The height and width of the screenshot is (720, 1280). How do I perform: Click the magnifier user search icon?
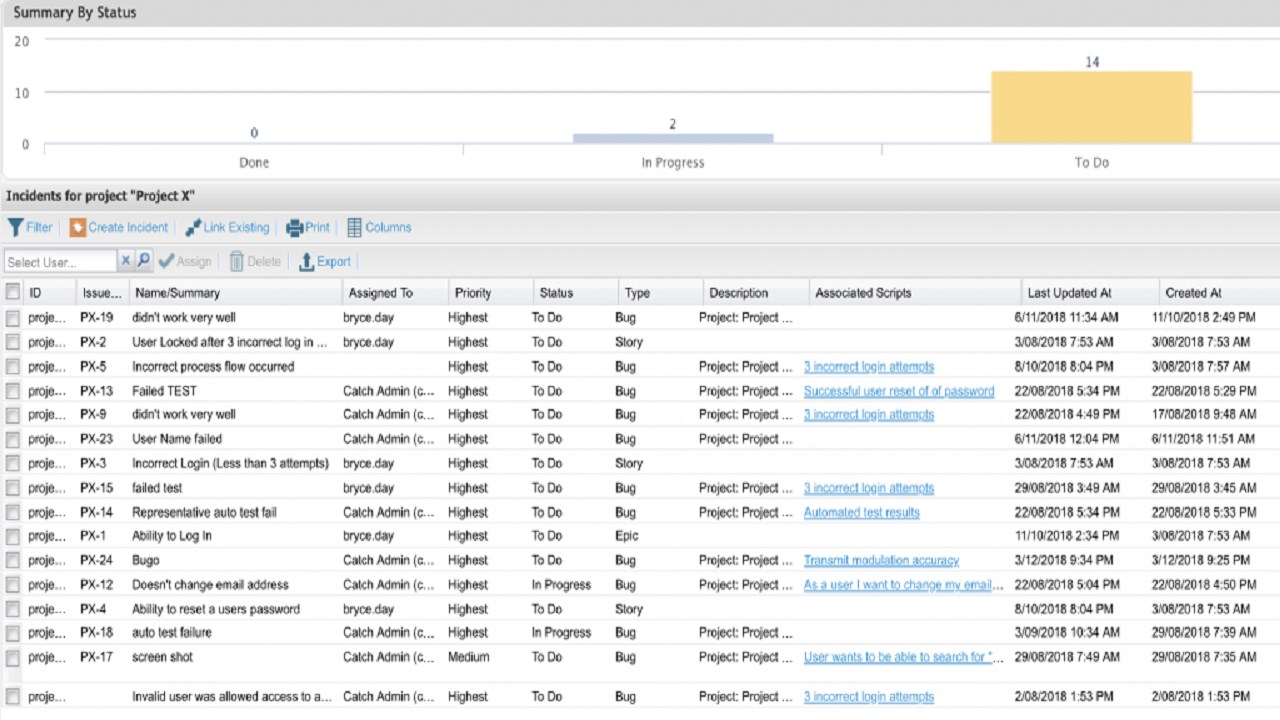point(143,261)
